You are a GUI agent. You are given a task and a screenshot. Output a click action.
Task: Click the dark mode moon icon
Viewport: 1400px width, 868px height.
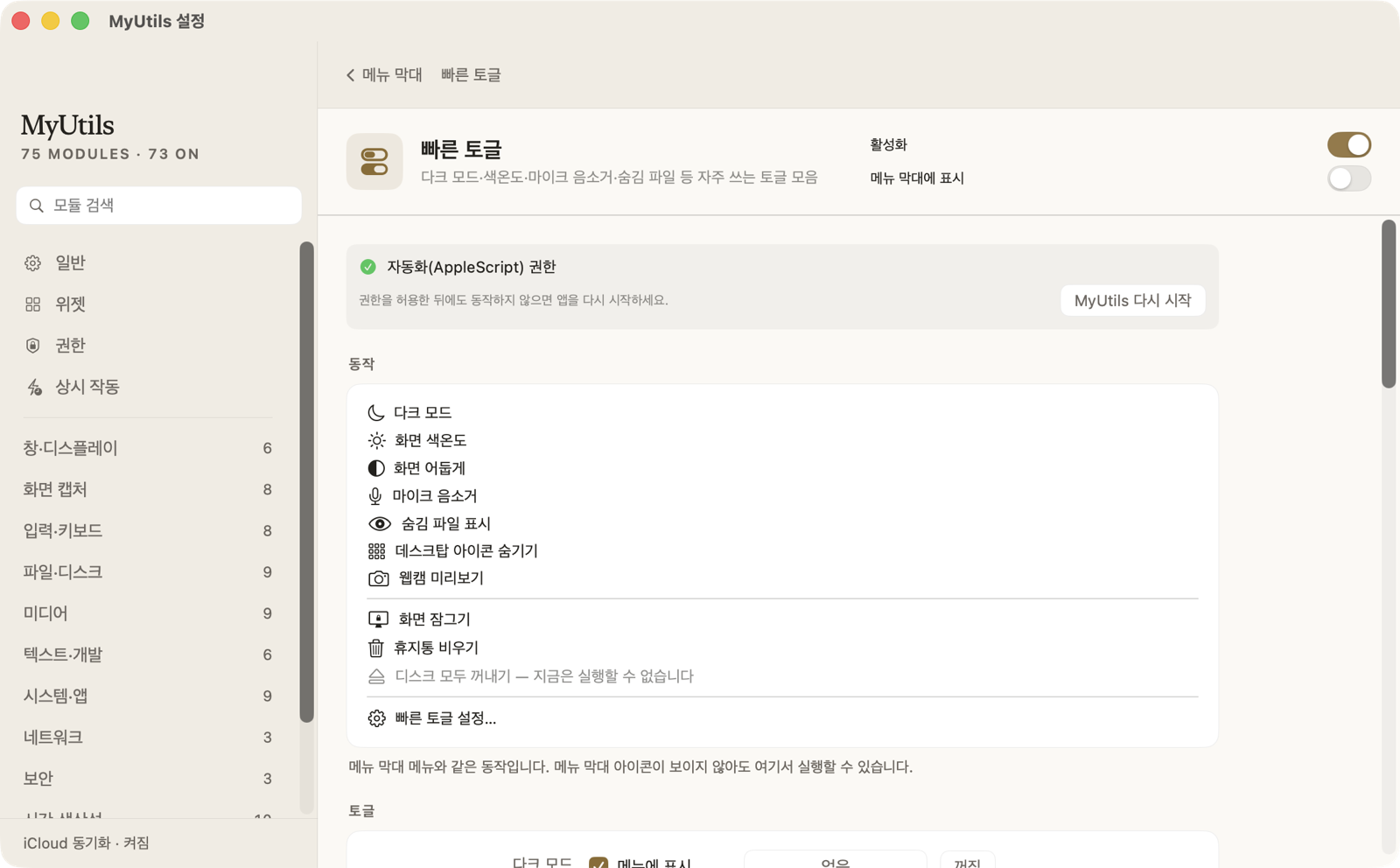(375, 412)
